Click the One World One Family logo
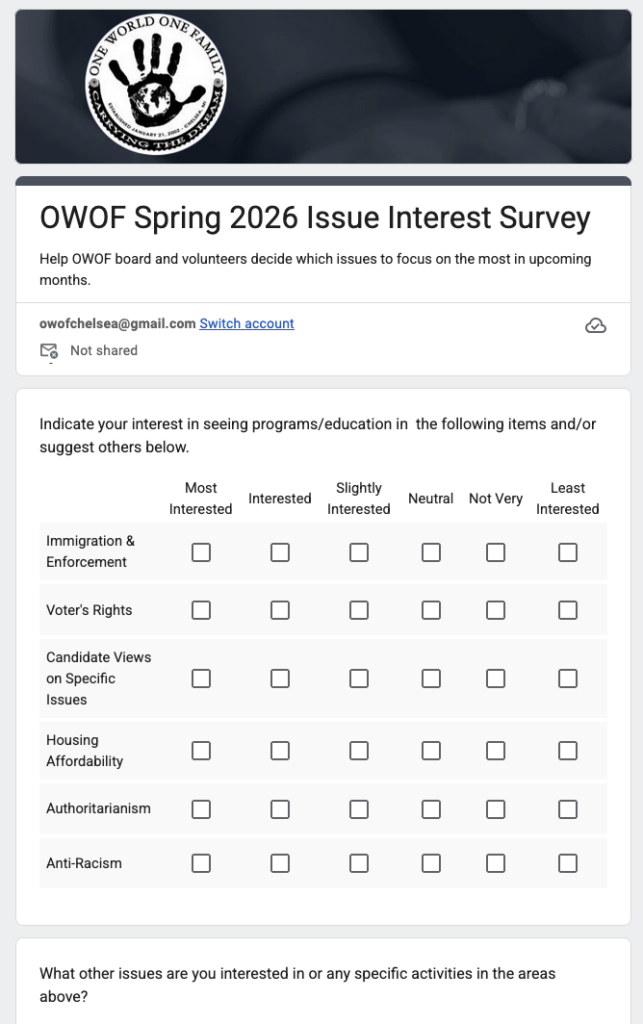This screenshot has width=643, height=1024. coord(156,87)
